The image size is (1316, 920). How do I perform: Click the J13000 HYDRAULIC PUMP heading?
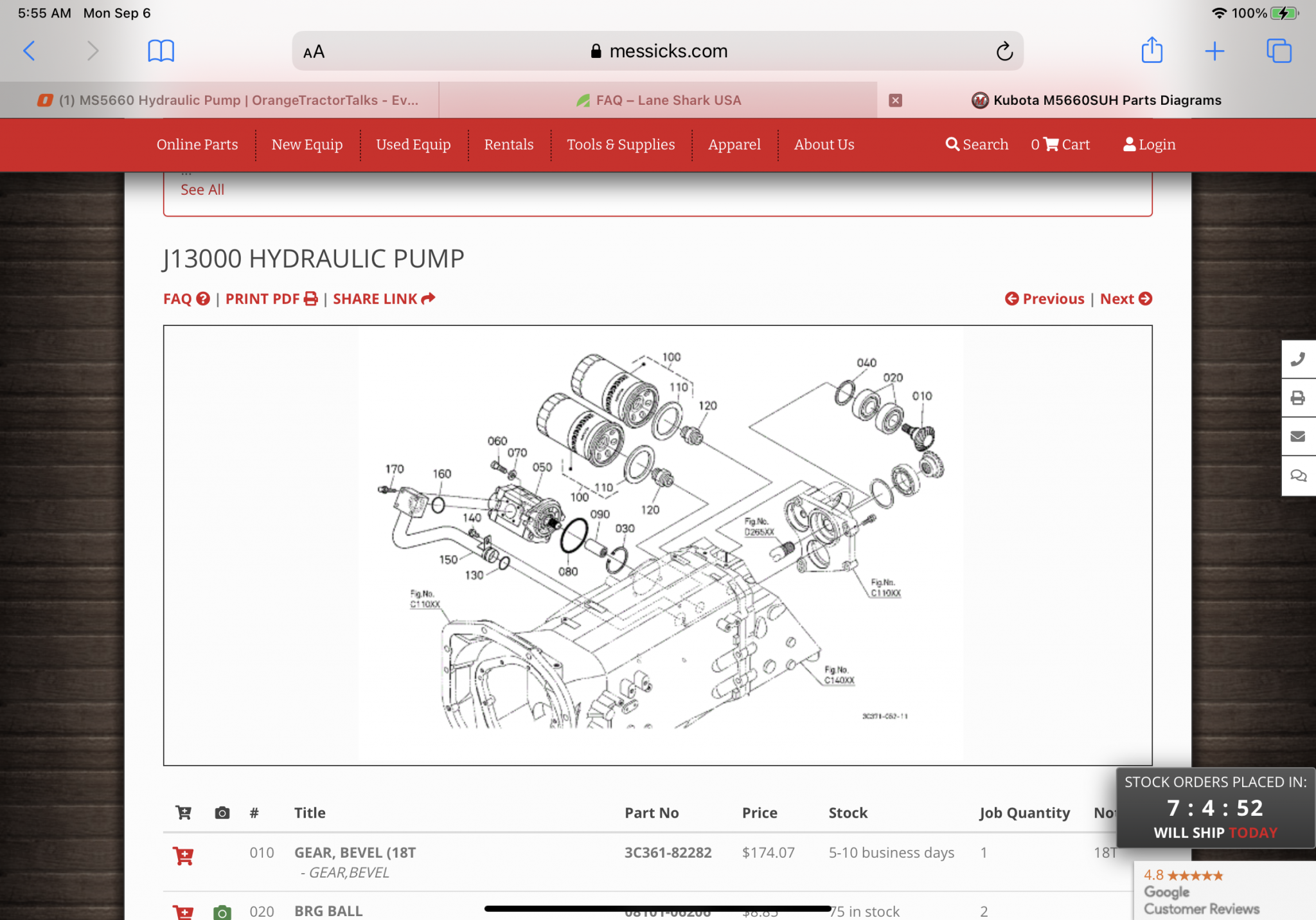pos(313,259)
